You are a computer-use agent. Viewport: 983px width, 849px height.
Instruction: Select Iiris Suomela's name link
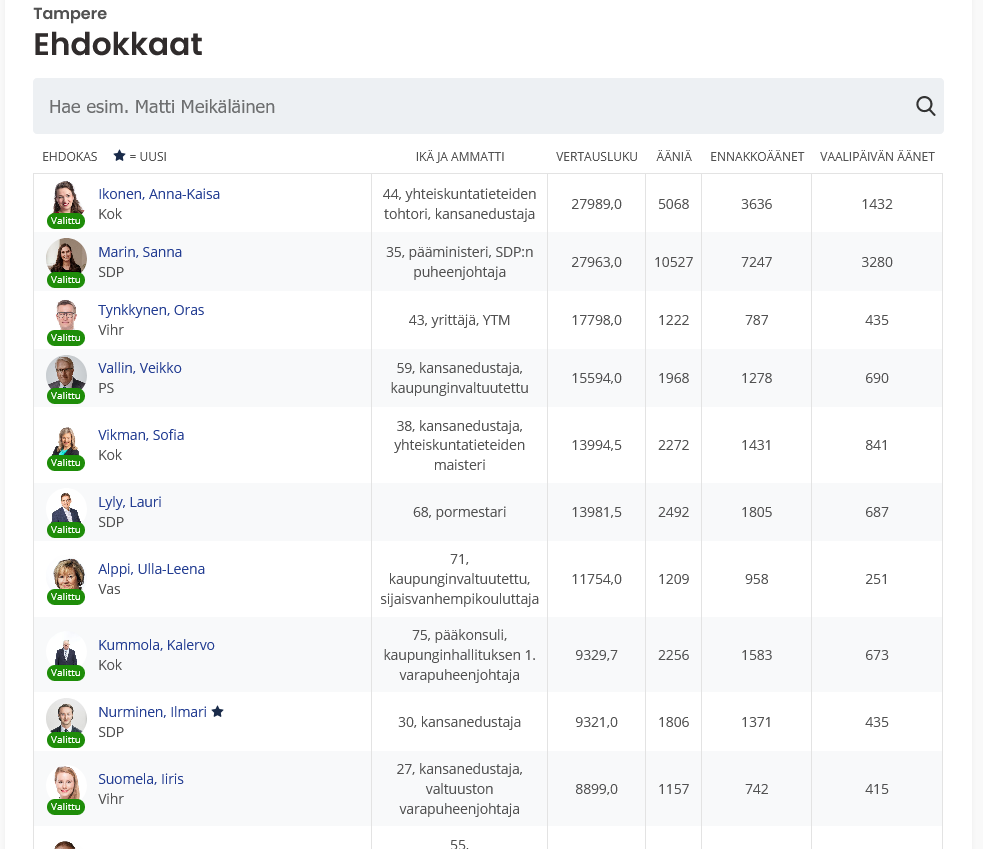click(140, 779)
